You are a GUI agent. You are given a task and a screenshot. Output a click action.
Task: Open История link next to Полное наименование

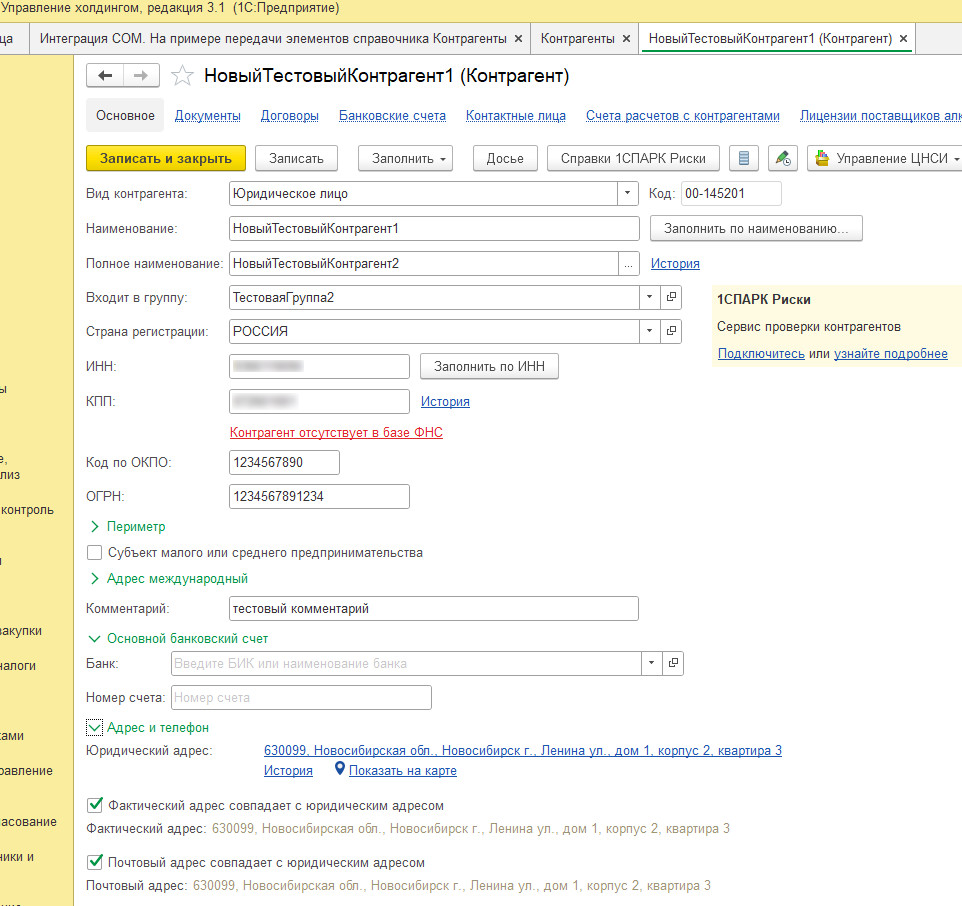[675, 263]
